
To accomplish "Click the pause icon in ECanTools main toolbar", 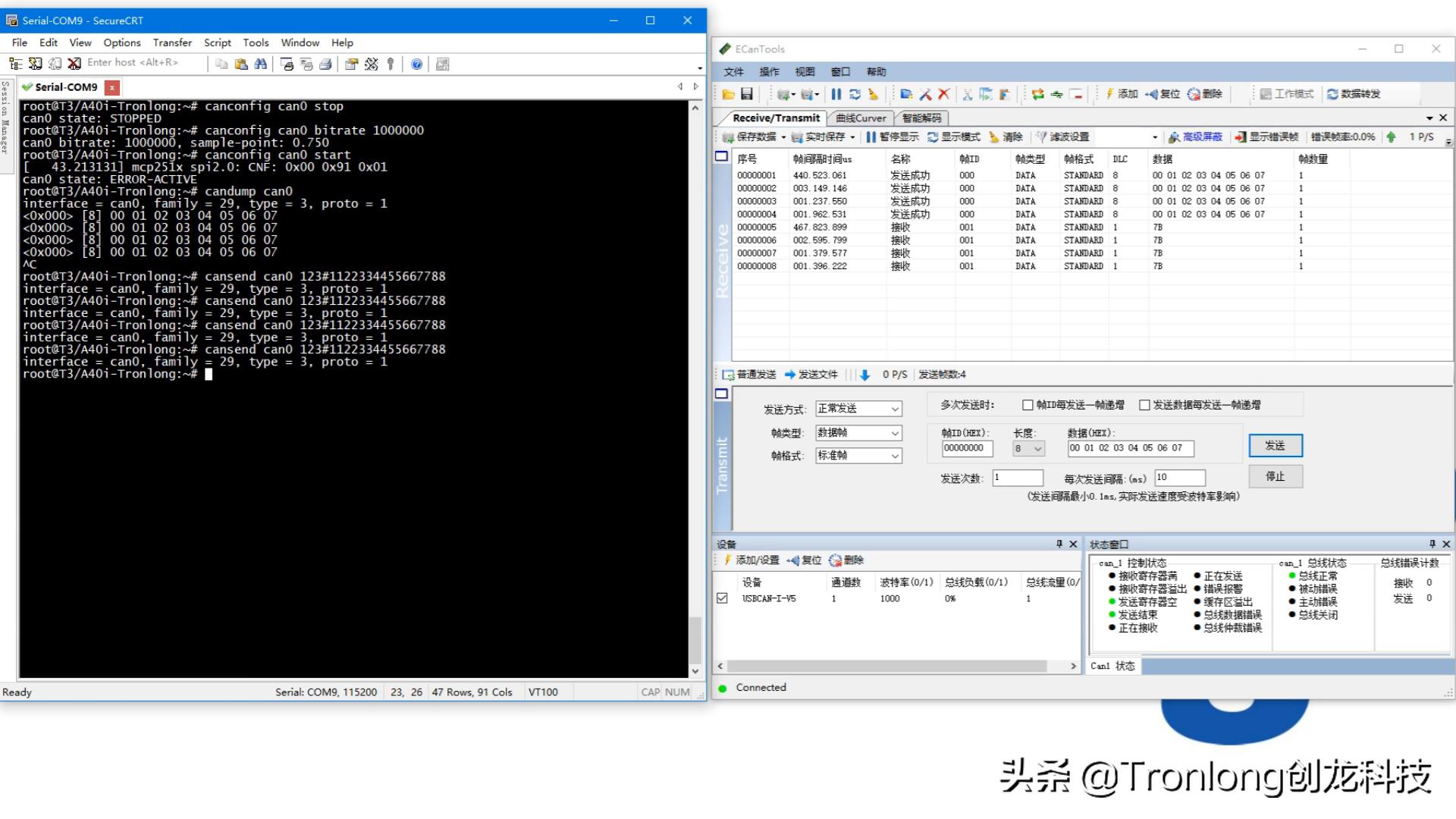I will [x=836, y=94].
